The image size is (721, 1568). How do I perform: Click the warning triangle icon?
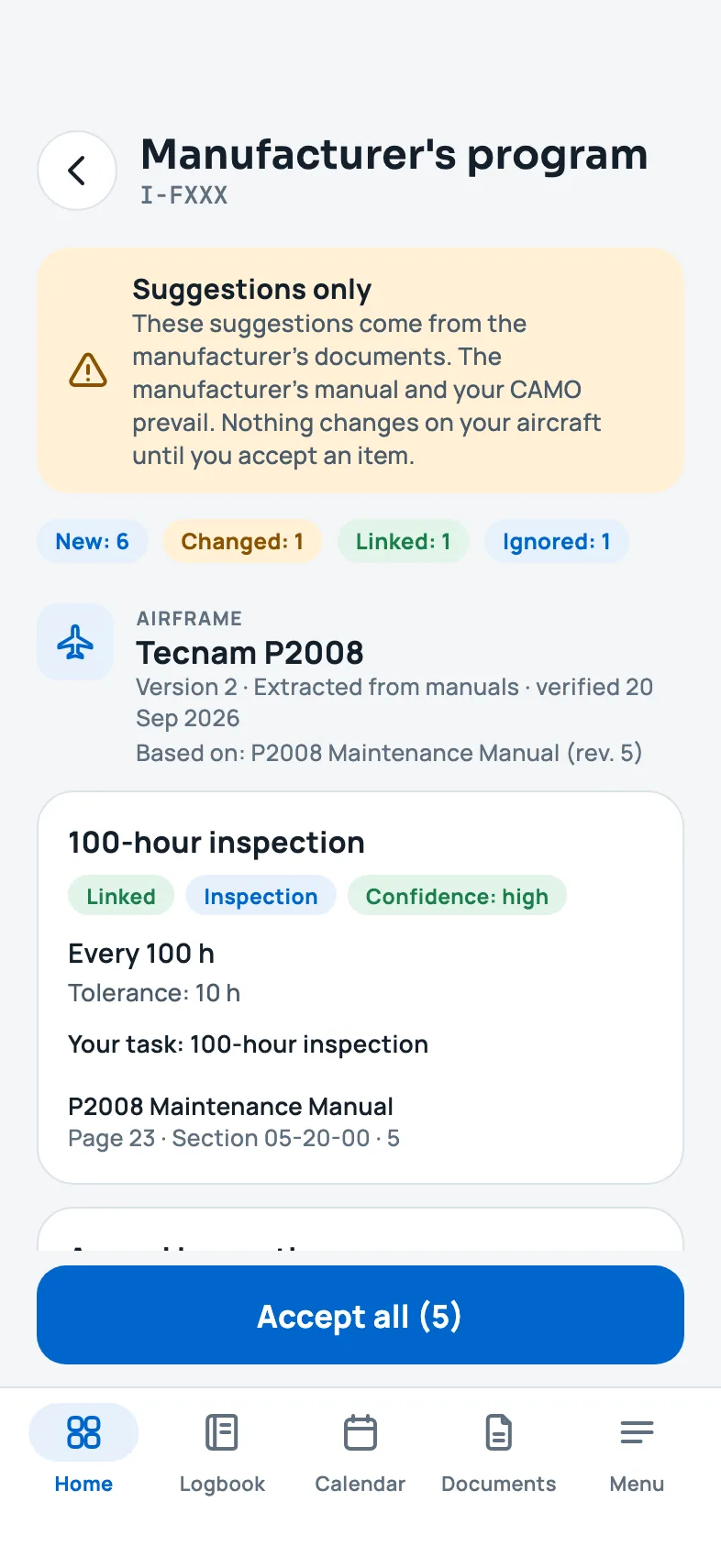point(88,370)
